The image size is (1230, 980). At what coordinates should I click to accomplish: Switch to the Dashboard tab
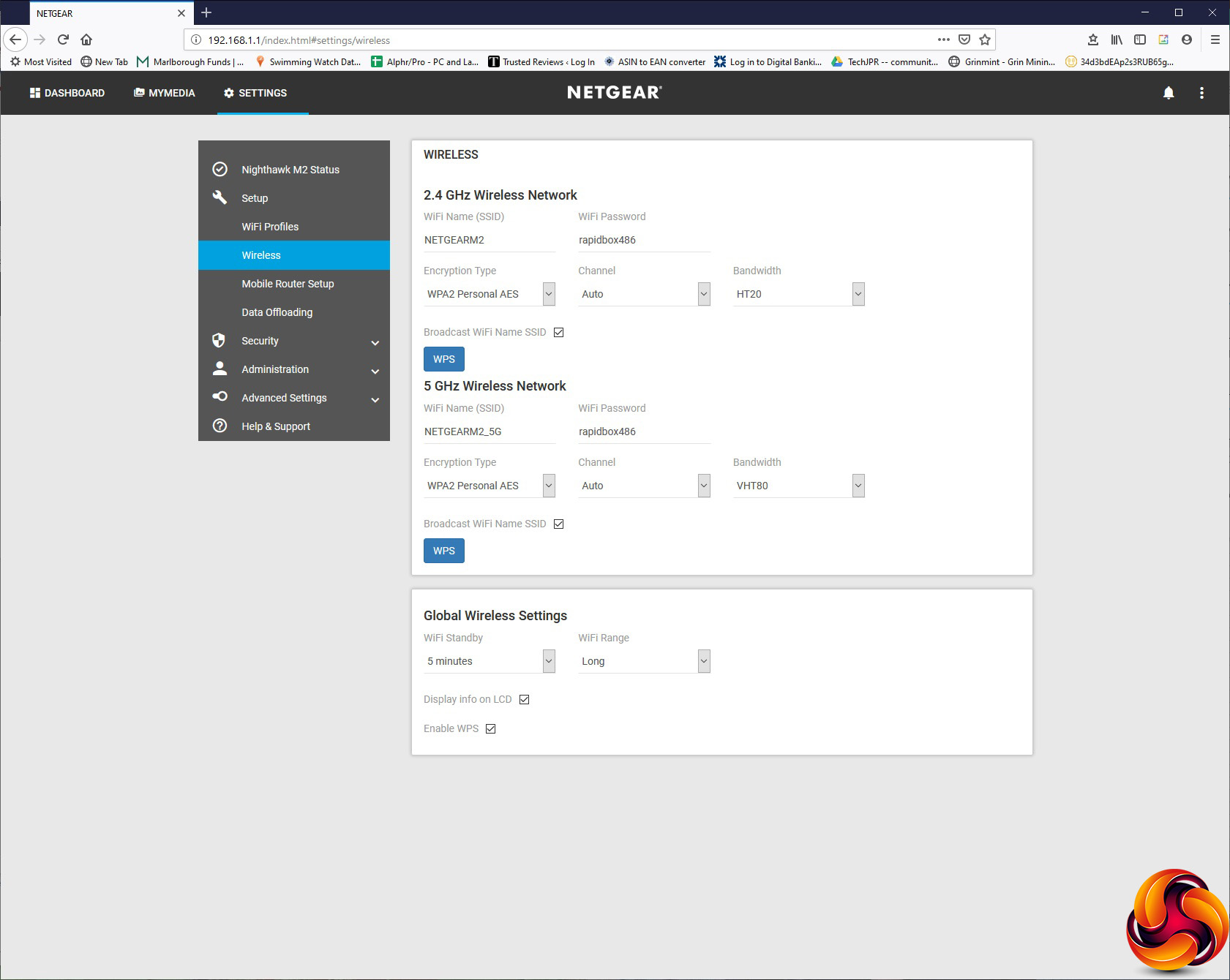(67, 93)
